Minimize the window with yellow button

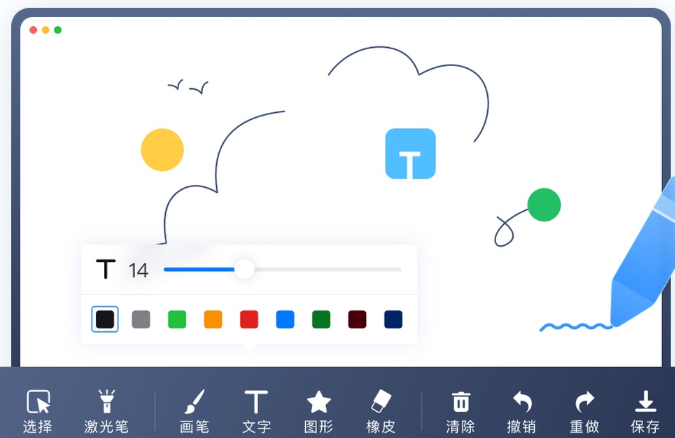click(x=46, y=30)
